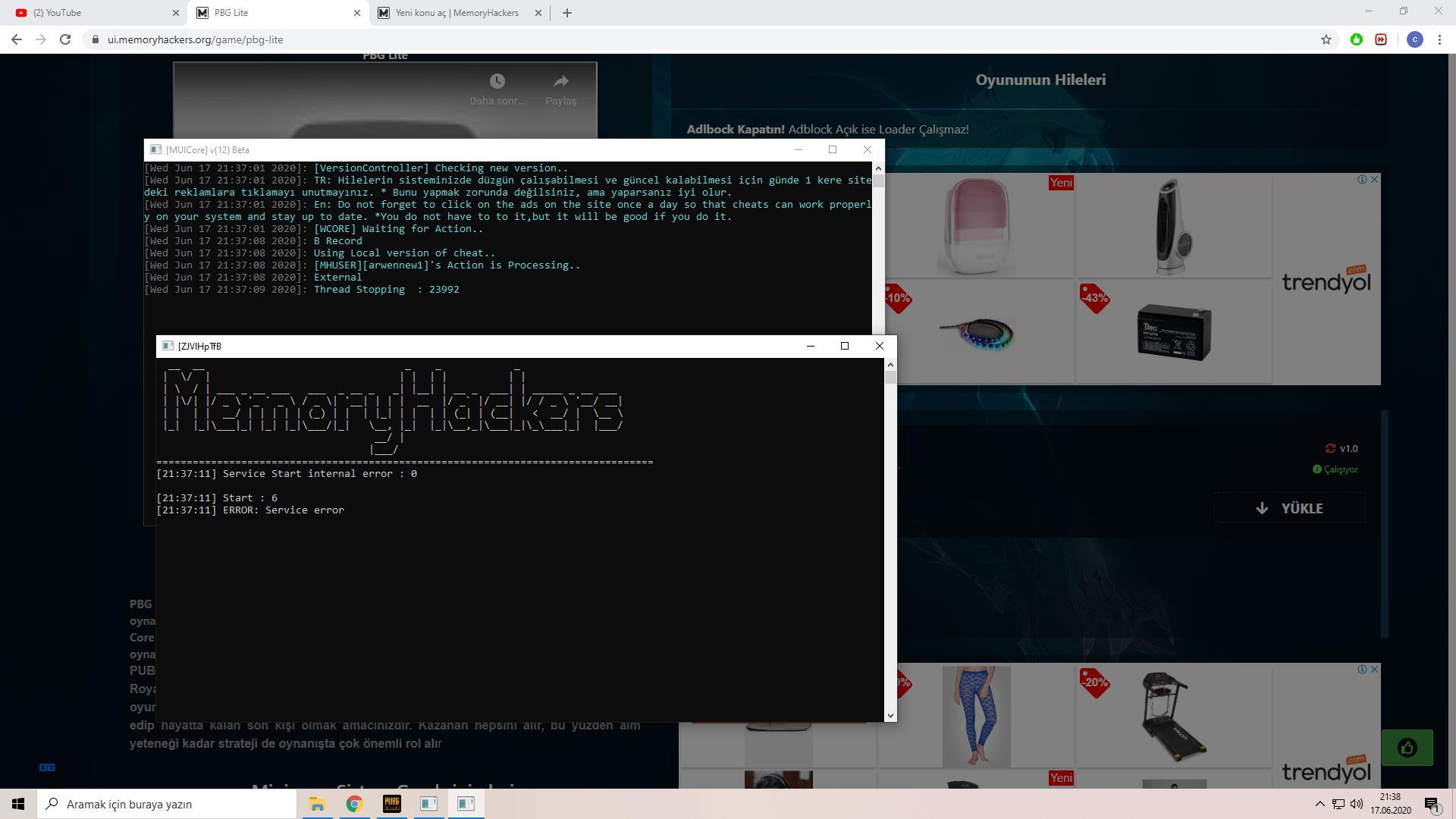Open the Windows notification center

click(1432, 804)
